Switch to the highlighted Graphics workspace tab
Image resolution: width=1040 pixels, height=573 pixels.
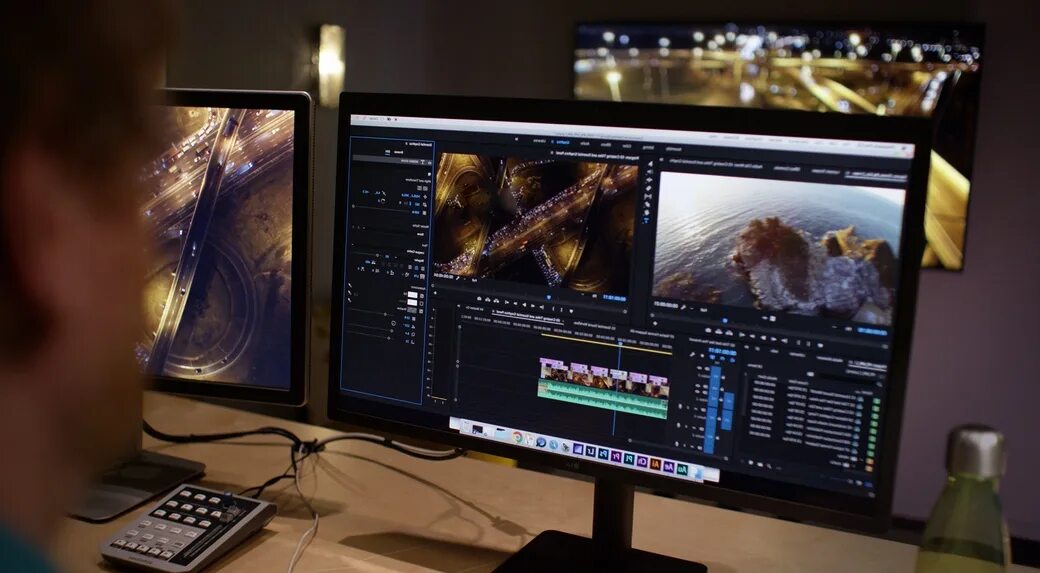(x=562, y=141)
